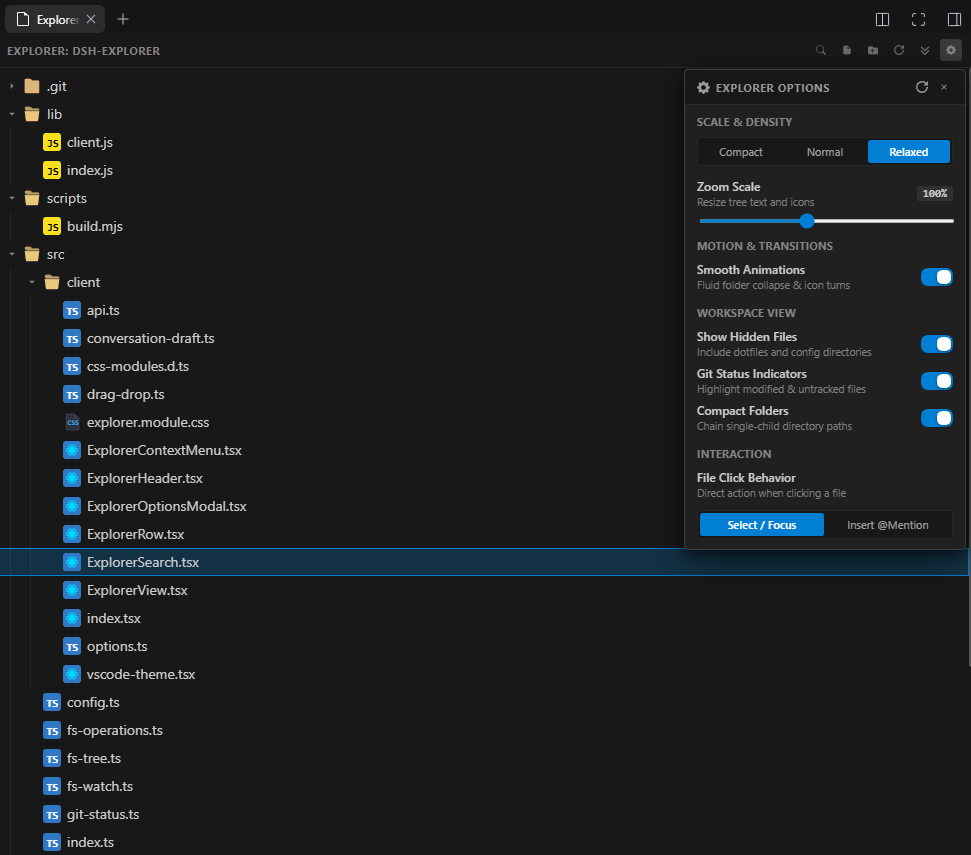Click the lib folder icon
971x855 pixels.
(32, 114)
